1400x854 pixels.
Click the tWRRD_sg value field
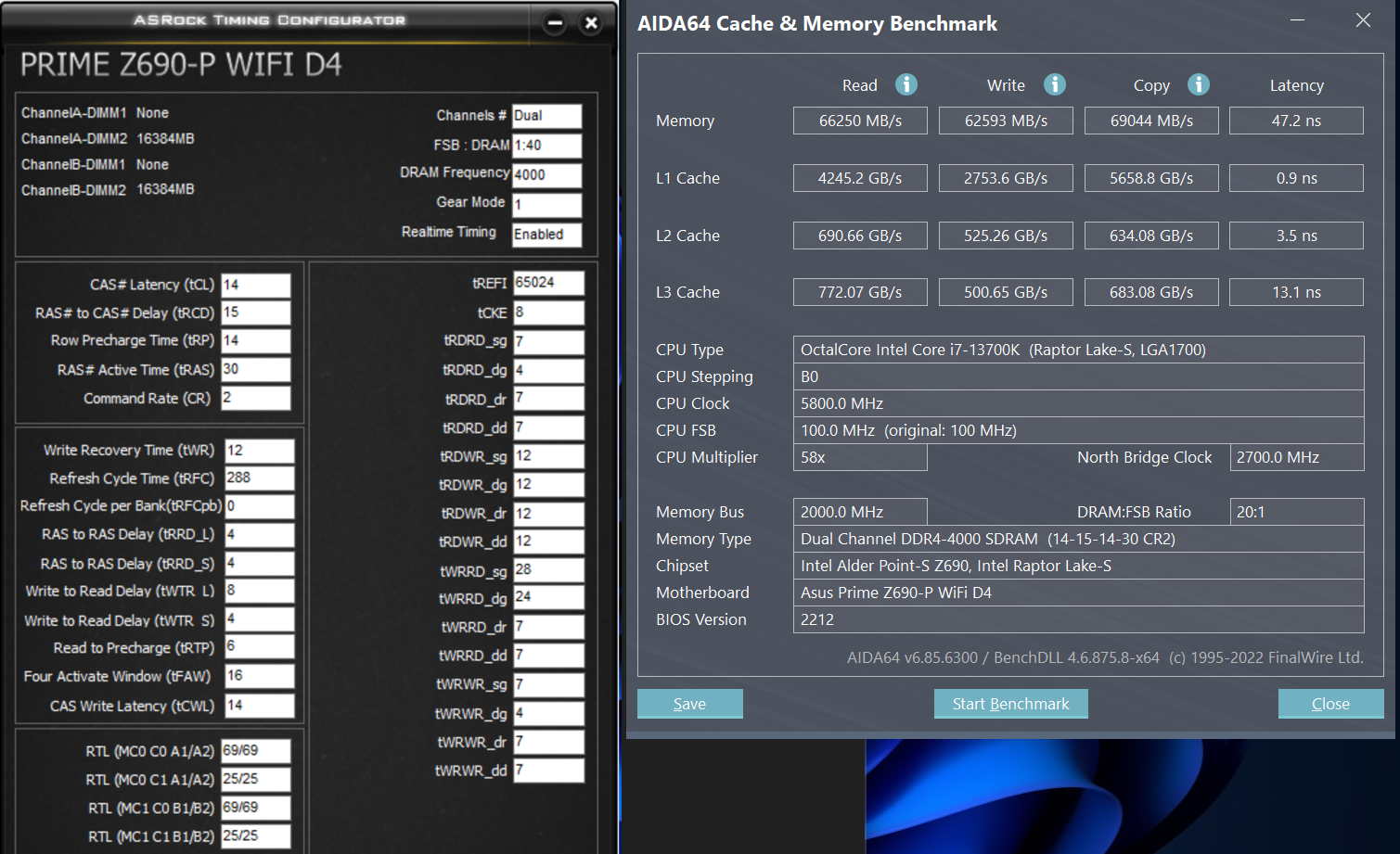pyautogui.click(x=549, y=570)
